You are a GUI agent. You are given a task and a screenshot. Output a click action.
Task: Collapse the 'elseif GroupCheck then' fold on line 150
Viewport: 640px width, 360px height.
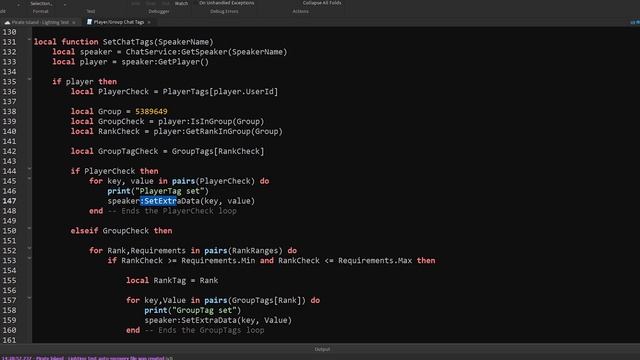[29, 228]
